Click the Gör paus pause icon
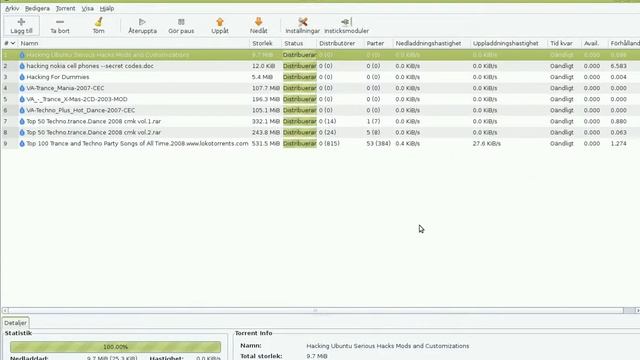 181,22
